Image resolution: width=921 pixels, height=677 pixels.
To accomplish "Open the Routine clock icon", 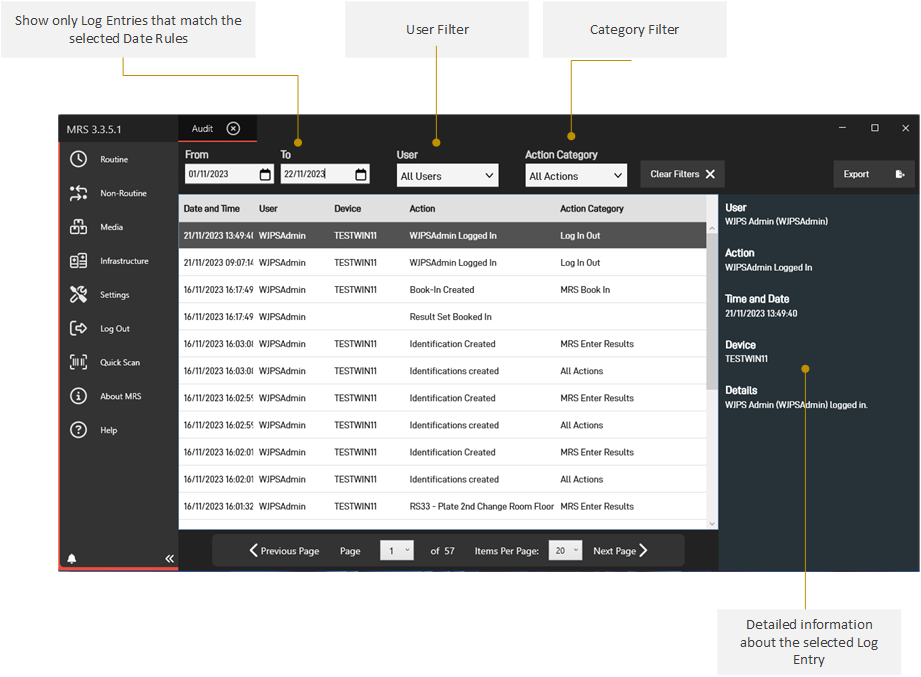I will [x=79, y=160].
